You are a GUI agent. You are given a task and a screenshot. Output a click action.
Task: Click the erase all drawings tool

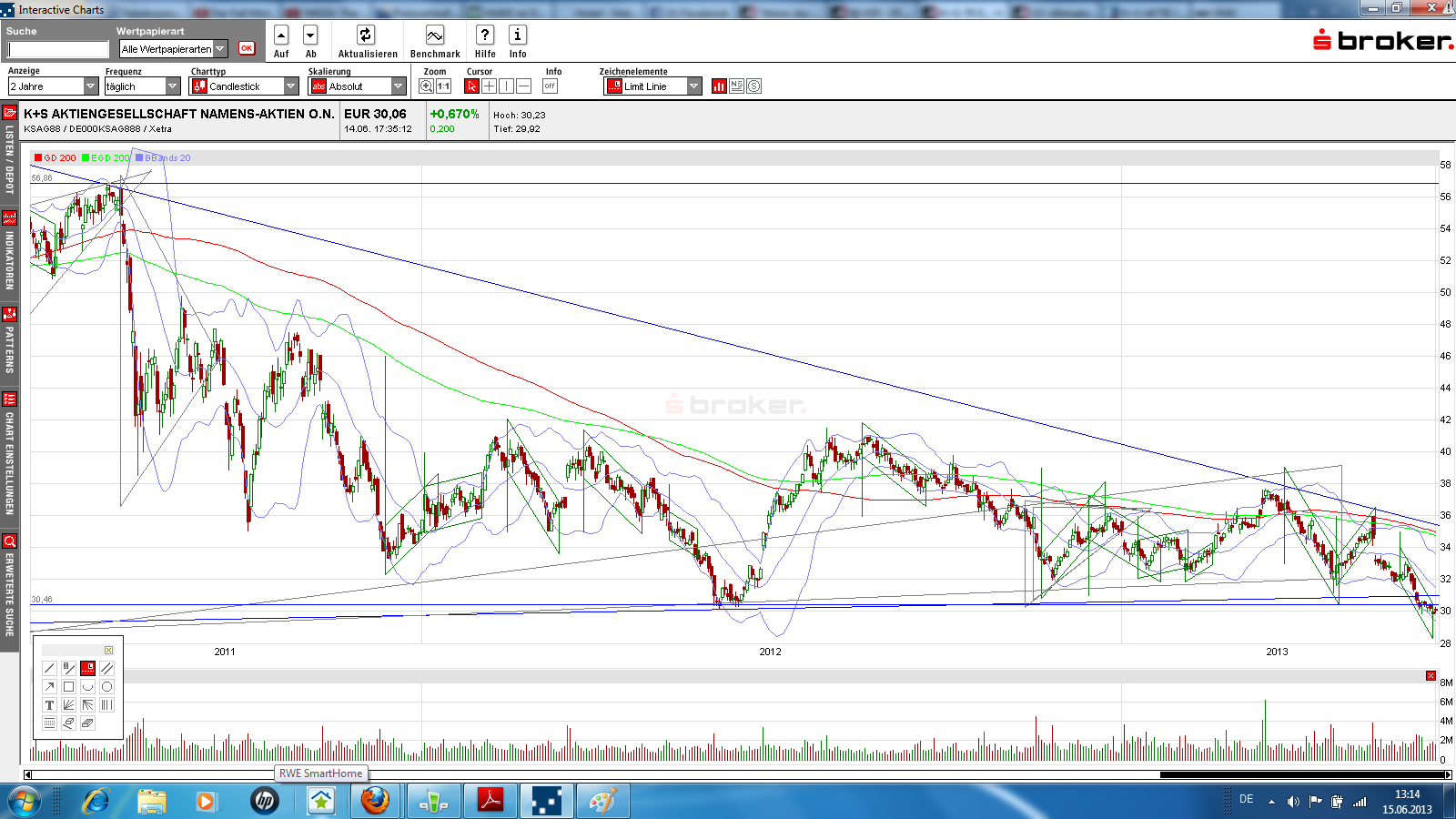tap(87, 723)
